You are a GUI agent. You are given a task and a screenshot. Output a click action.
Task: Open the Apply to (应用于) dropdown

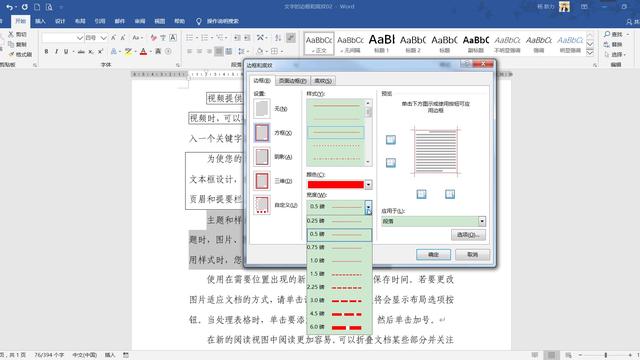[482, 221]
